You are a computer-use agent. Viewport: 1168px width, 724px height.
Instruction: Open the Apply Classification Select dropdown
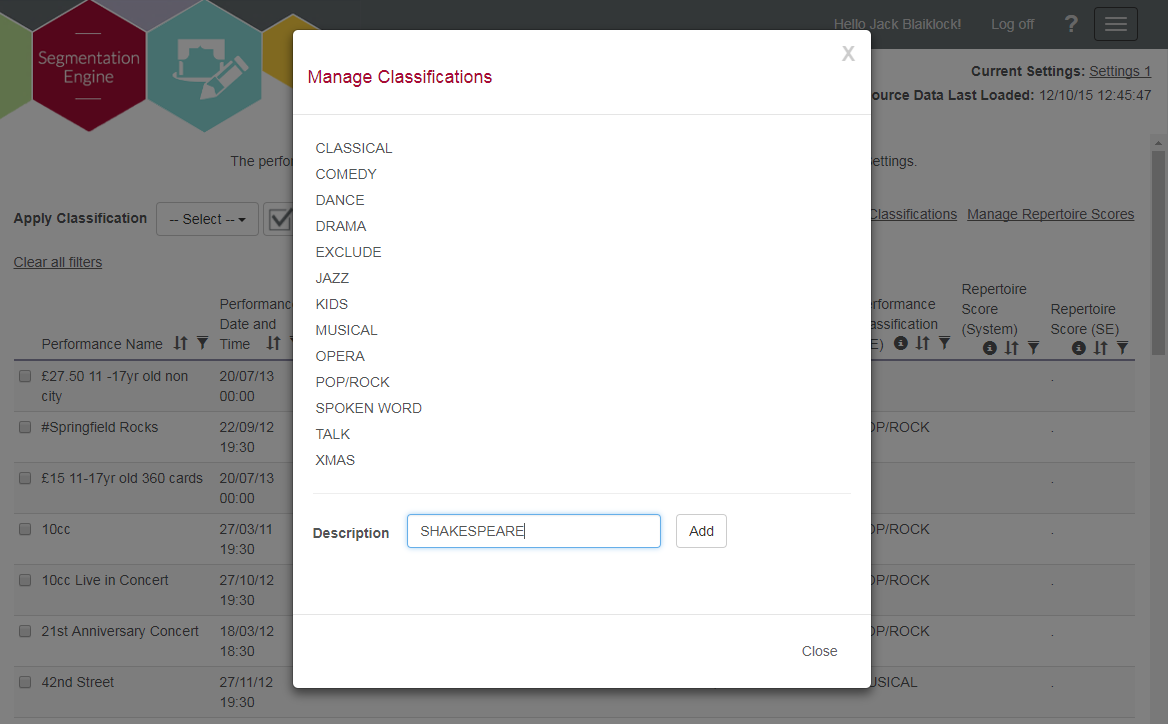(207, 219)
